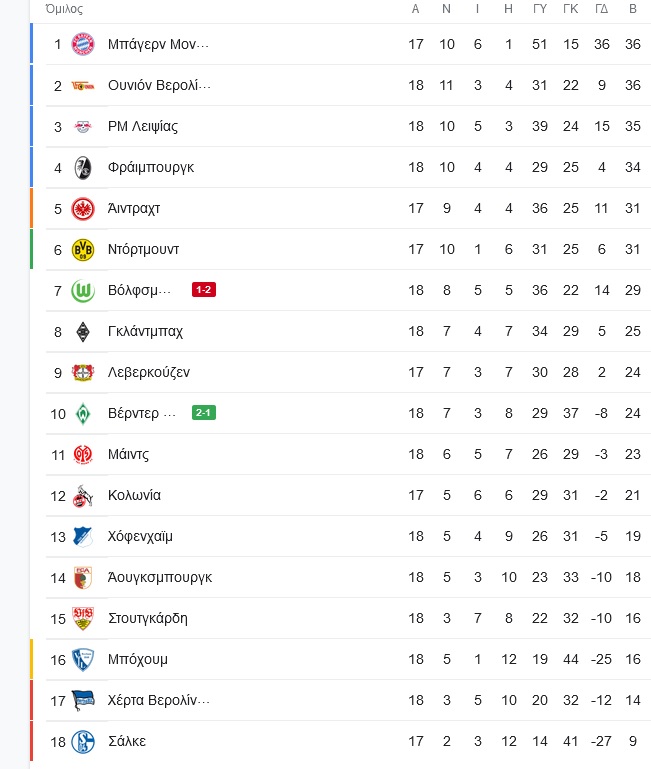Image resolution: width=651 pixels, height=769 pixels.
Task: Click the ΓΔ goal difference header
Action: pyautogui.click(x=601, y=9)
